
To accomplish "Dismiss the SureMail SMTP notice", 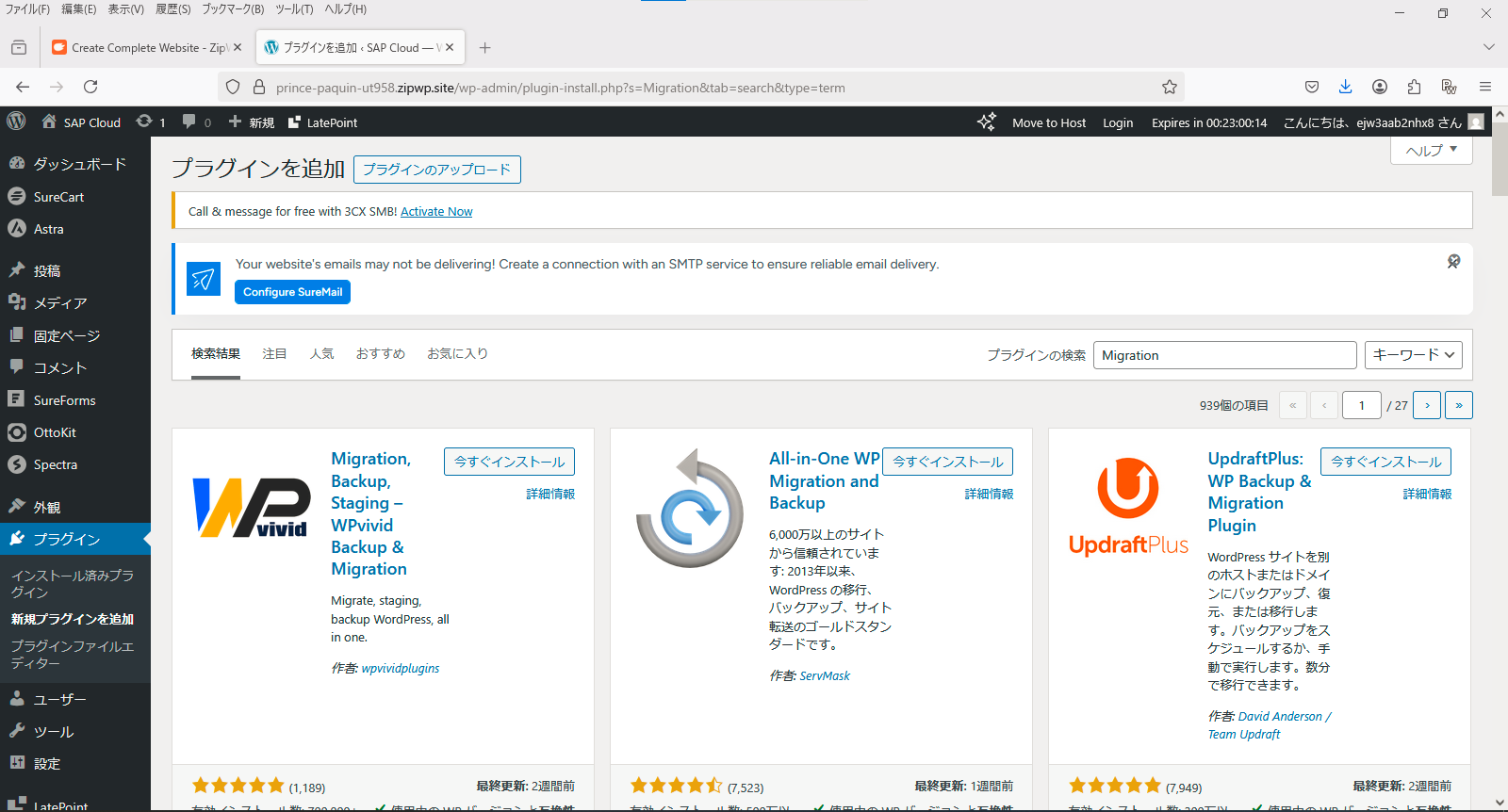I will 1454,261.
